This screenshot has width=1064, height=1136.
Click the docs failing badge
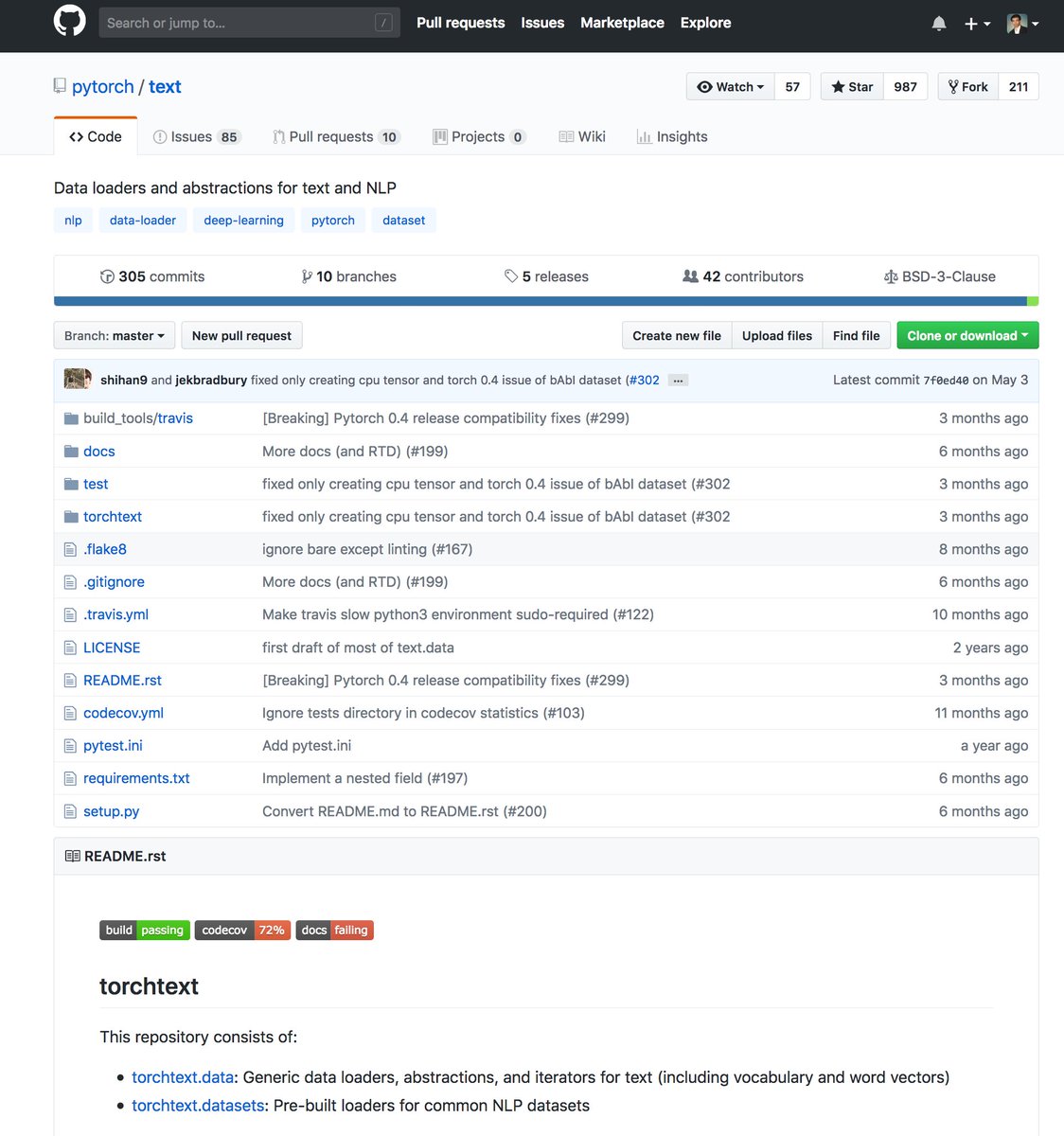(335, 931)
